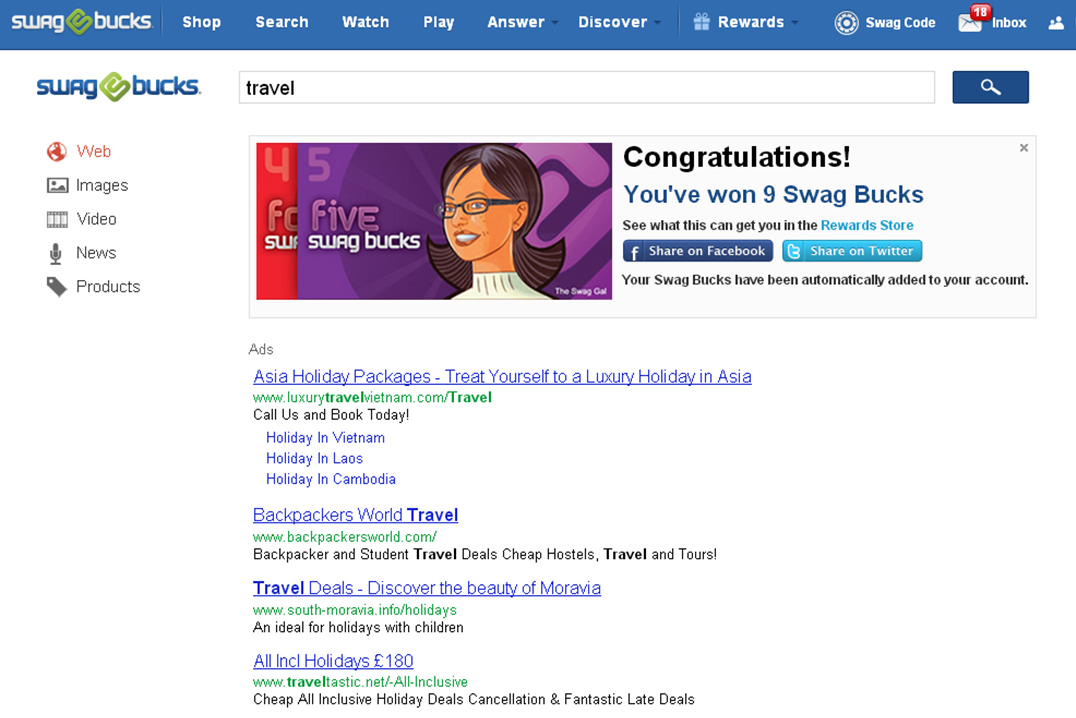Open the Shop section
Viewport: 1076px width, 718px height.
[x=201, y=22]
